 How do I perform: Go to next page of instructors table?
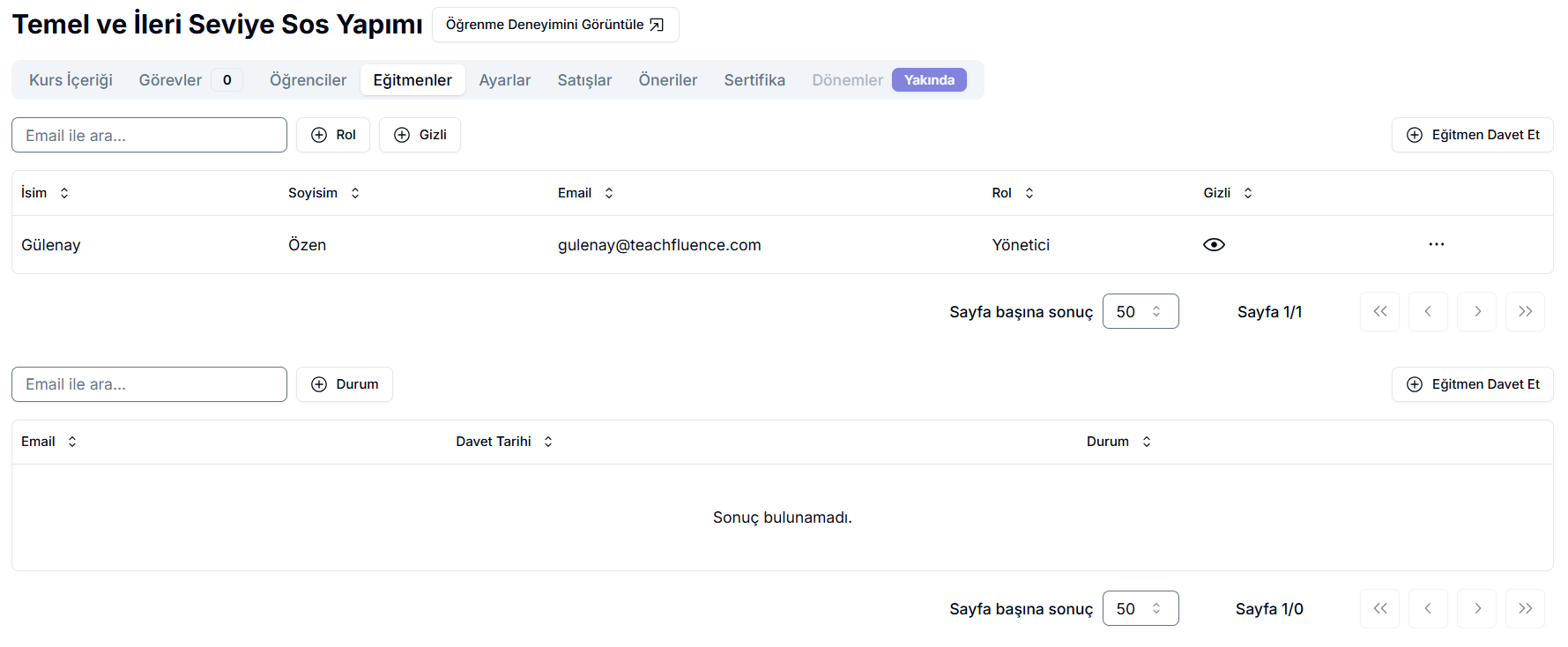(1476, 311)
